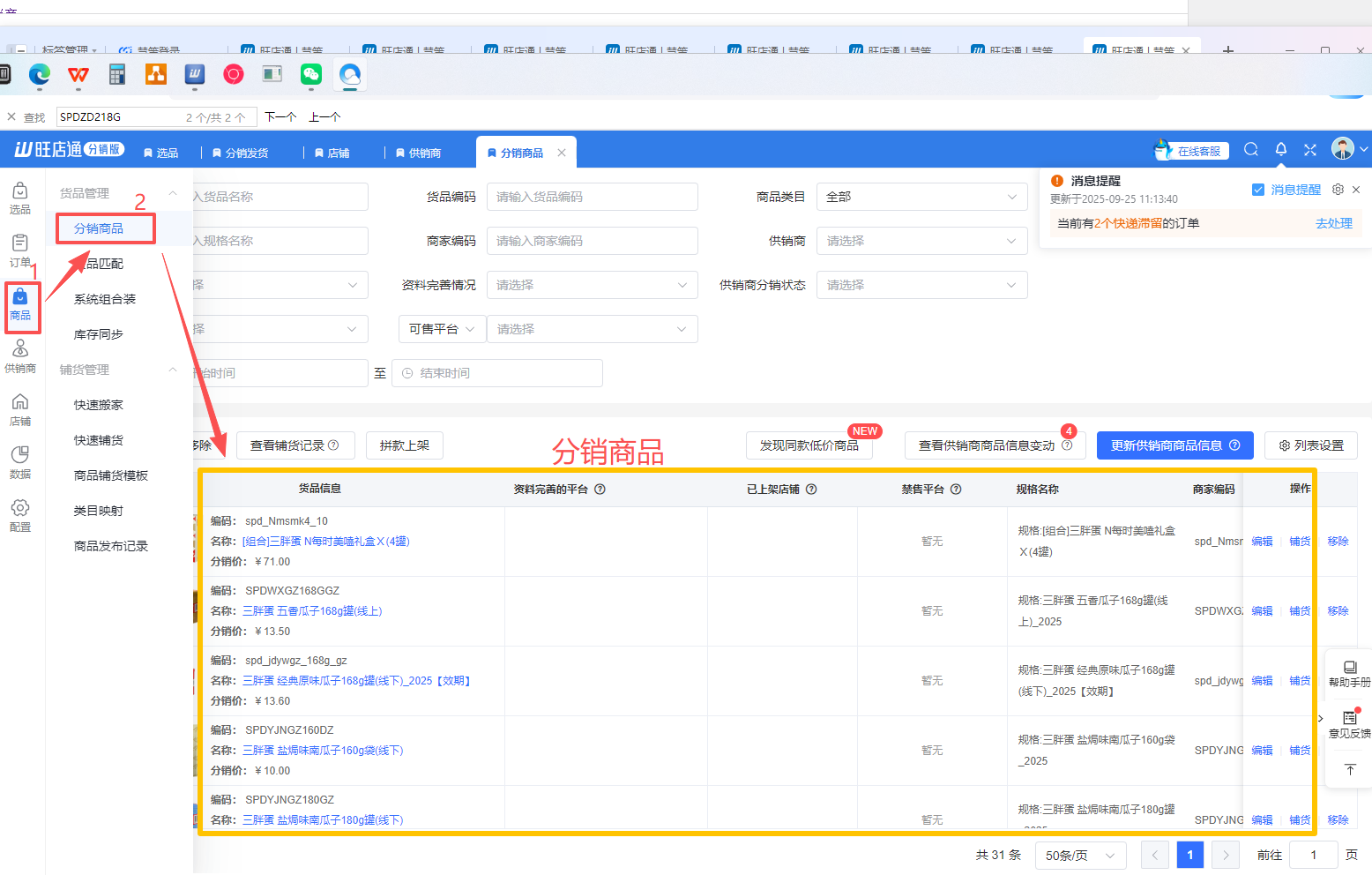
Task: Click the 列表设置 button
Action: pyautogui.click(x=1310, y=445)
